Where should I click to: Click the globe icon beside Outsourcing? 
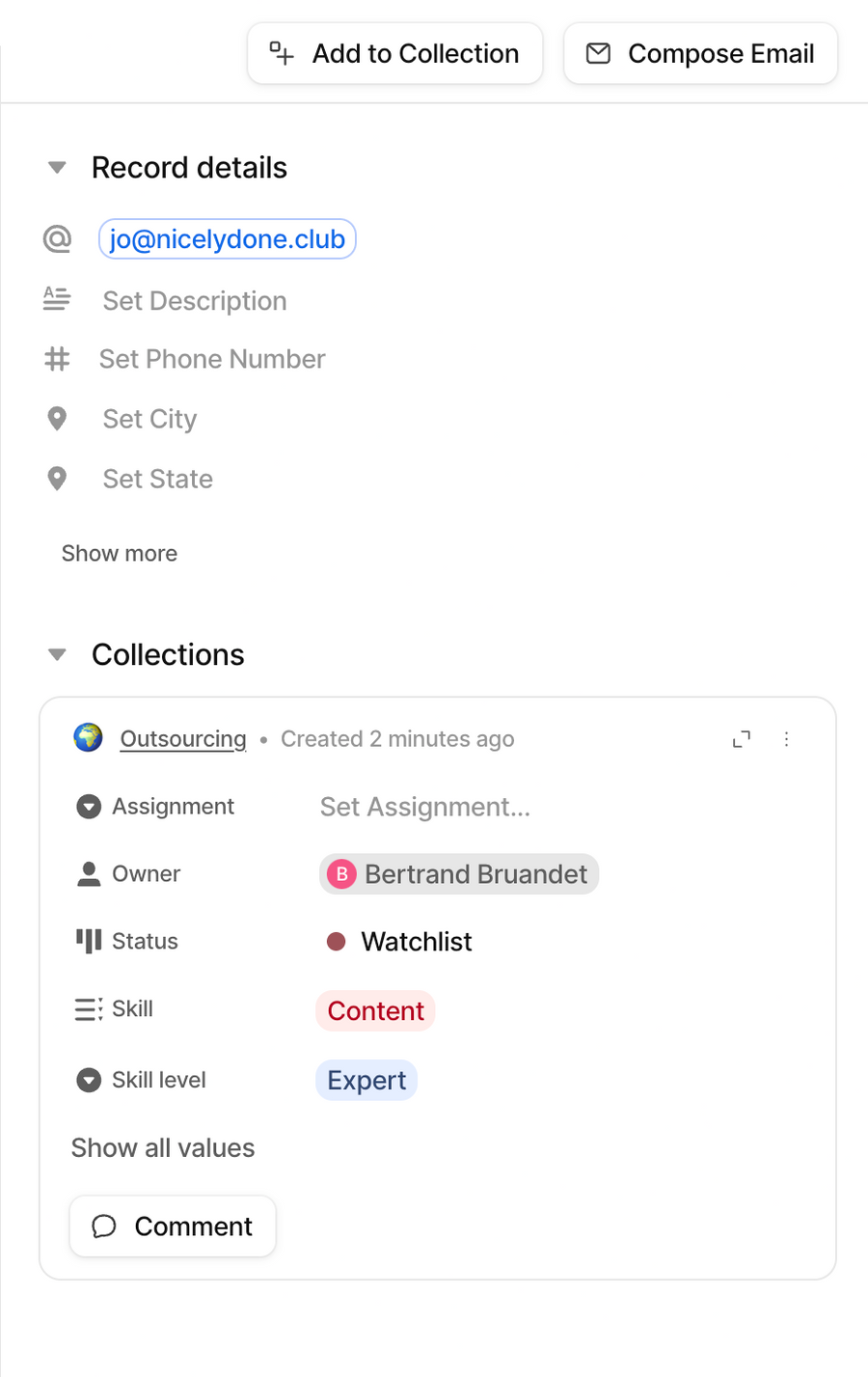tap(89, 738)
